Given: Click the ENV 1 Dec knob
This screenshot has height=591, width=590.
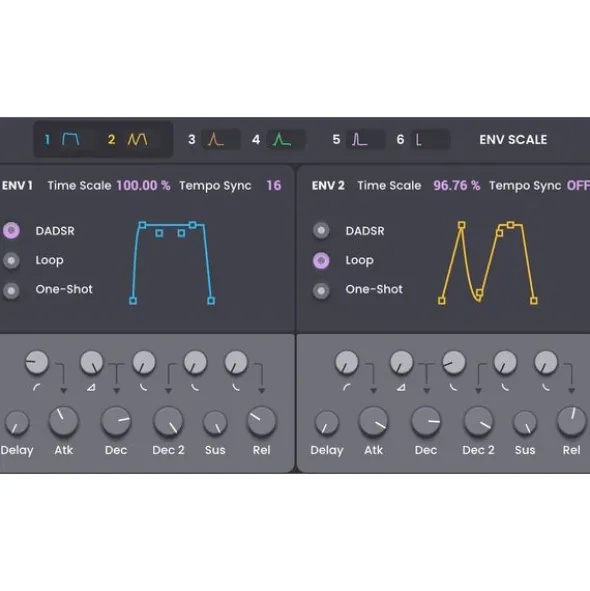Looking at the screenshot, I should (x=116, y=421).
